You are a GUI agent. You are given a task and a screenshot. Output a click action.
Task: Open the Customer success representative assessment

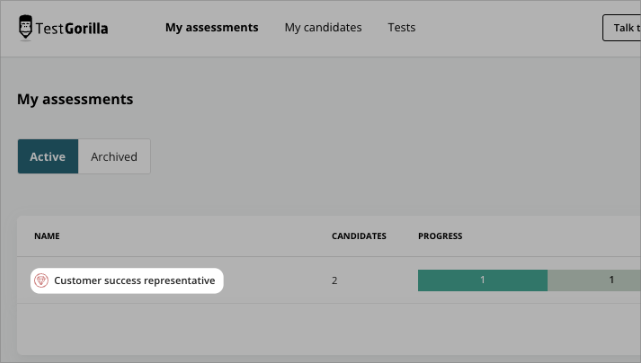coord(134,280)
